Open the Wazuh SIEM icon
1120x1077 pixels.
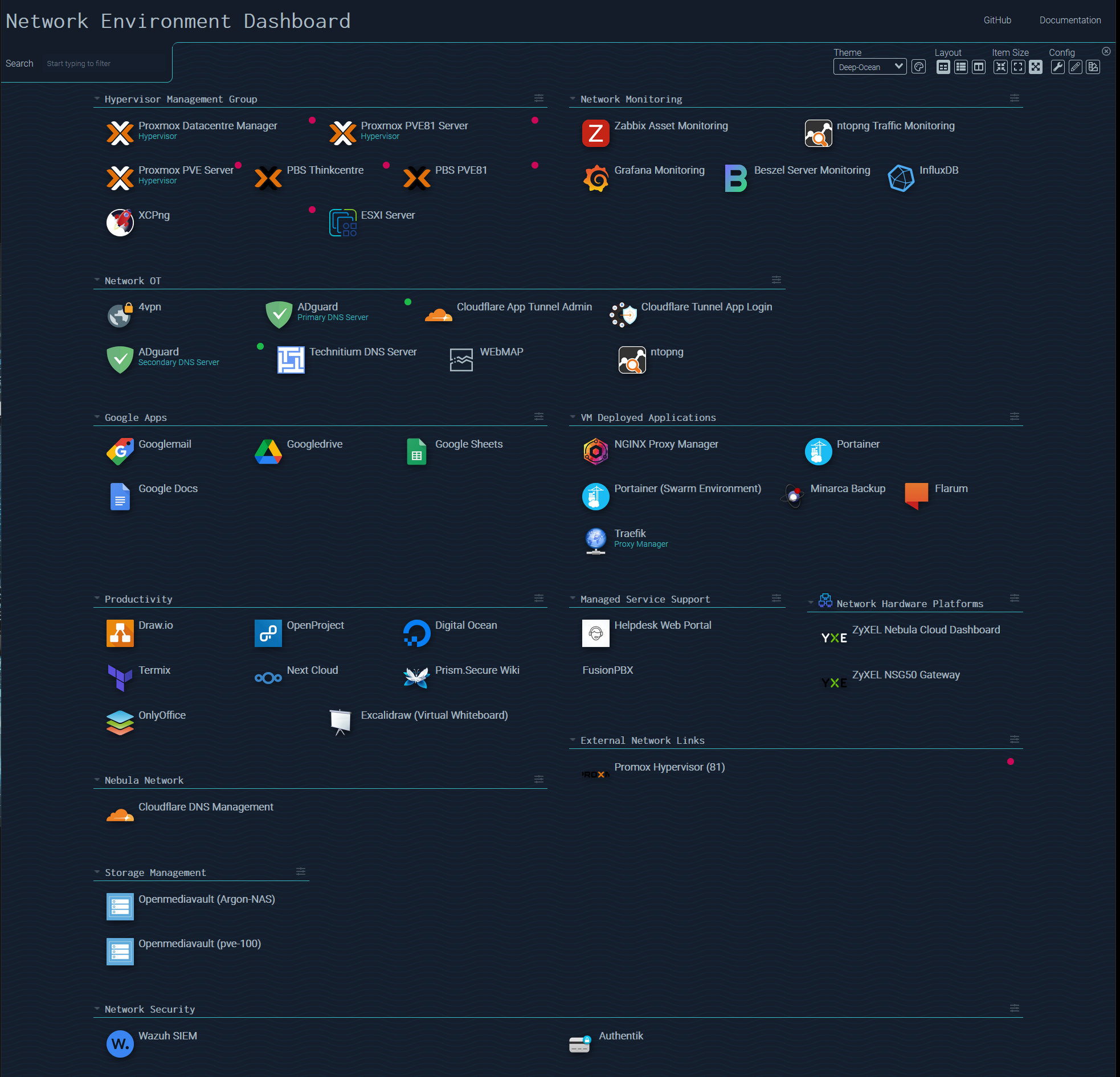(120, 1043)
